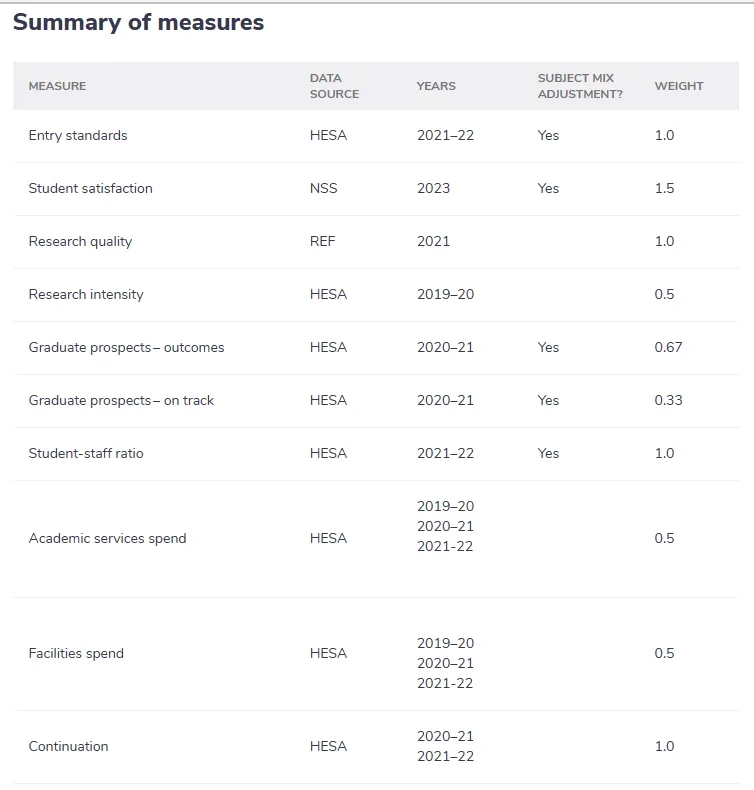Click the REF data source cell

(x=322, y=241)
